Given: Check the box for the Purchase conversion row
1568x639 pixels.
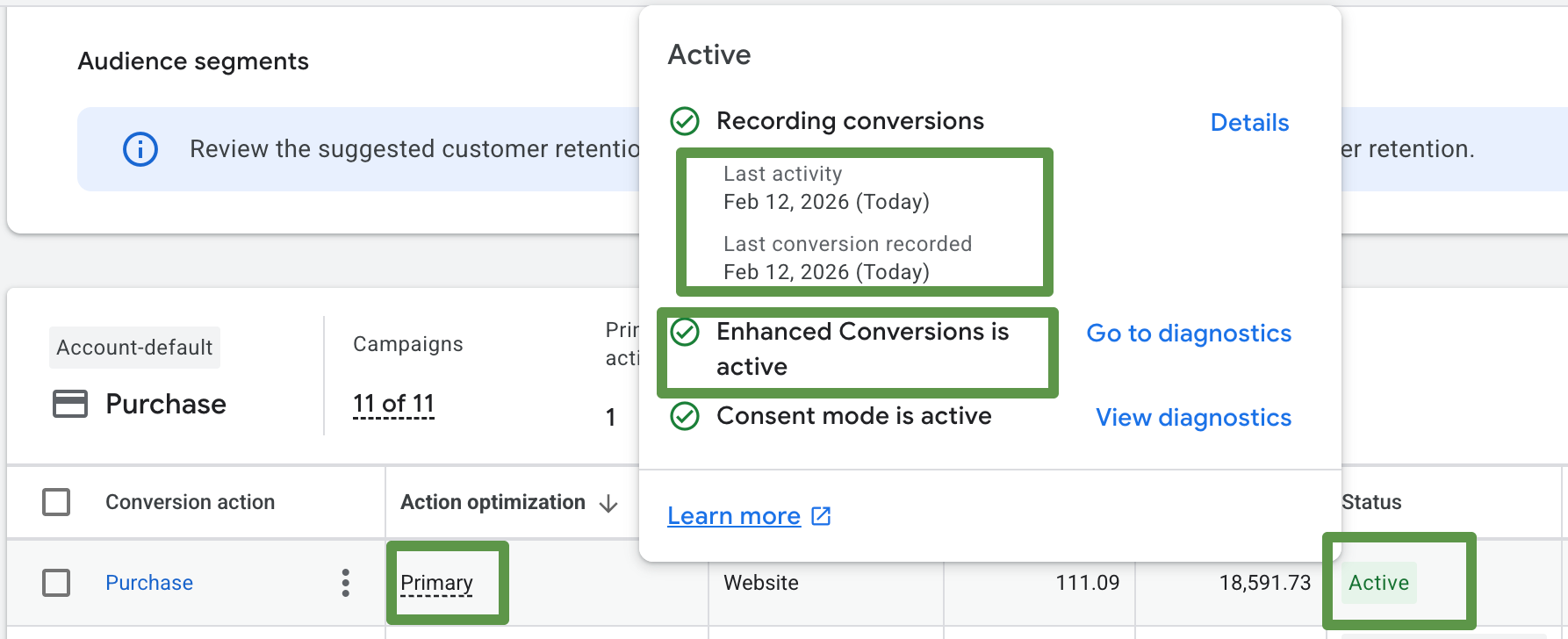Looking at the screenshot, I should point(56,583).
